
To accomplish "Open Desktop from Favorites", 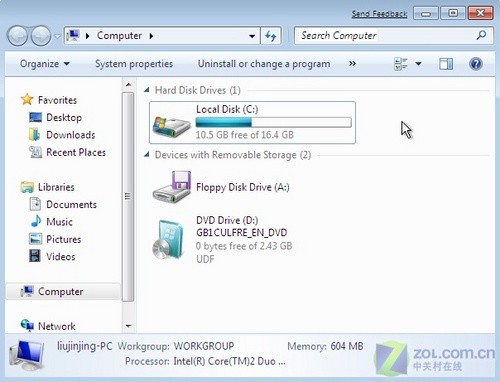I will coord(64,117).
